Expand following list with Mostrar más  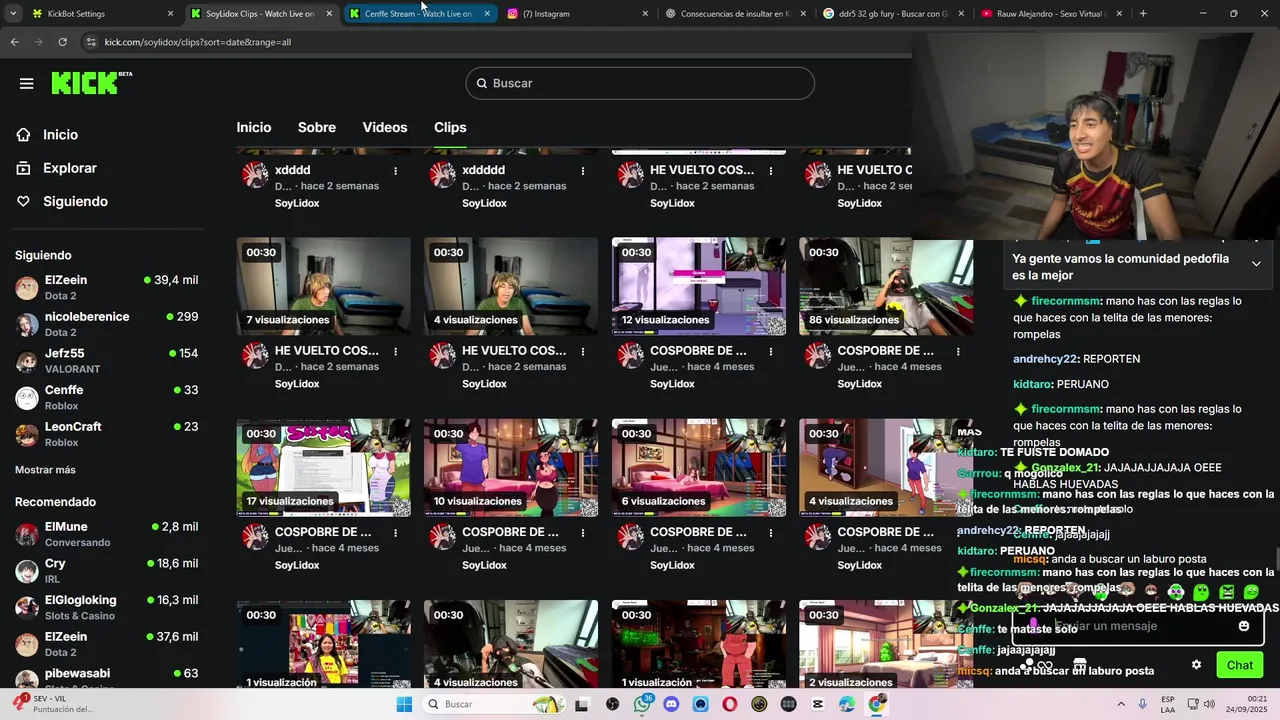click(45, 470)
